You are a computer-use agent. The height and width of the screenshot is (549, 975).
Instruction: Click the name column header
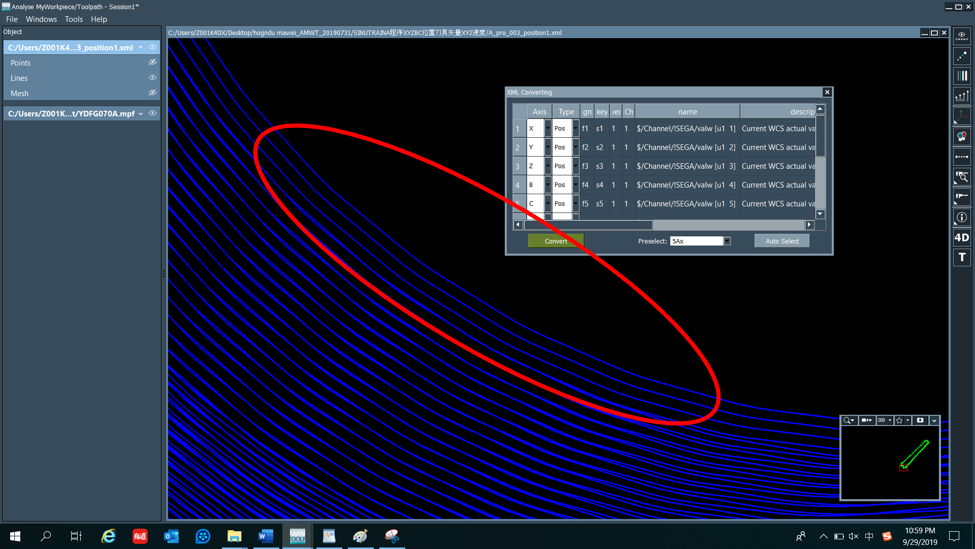687,111
